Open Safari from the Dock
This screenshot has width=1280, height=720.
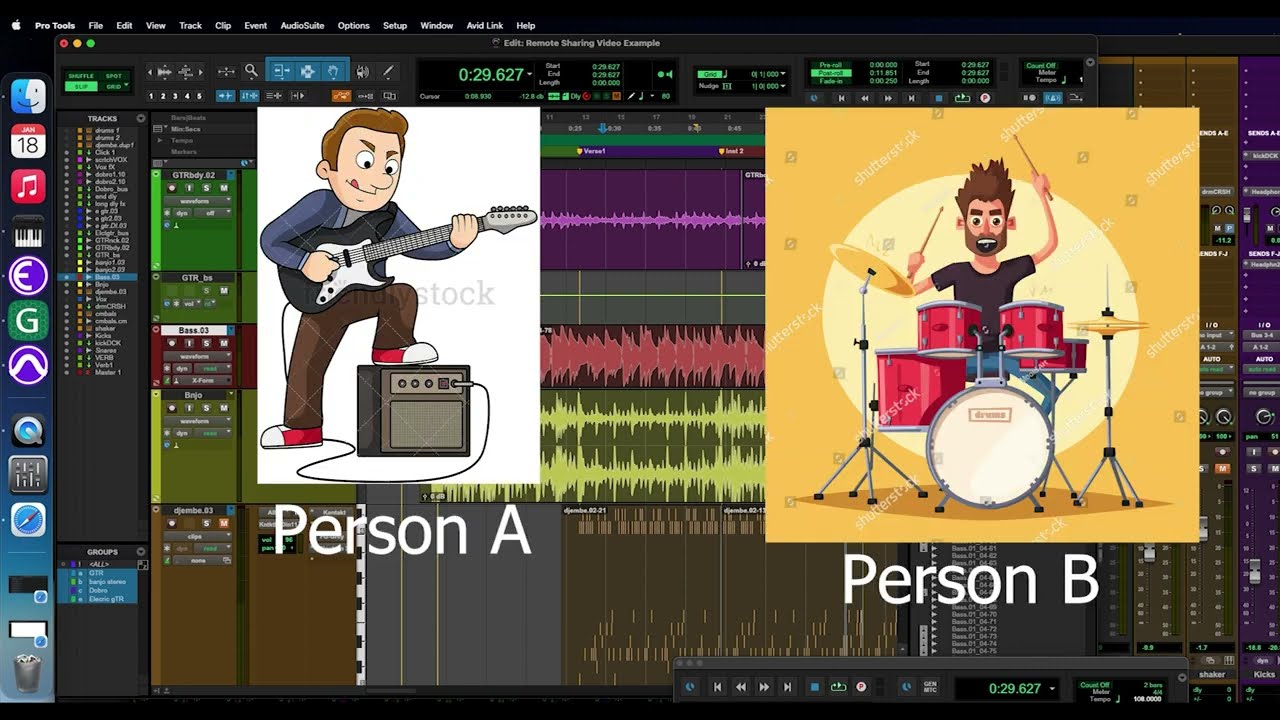coord(28,519)
